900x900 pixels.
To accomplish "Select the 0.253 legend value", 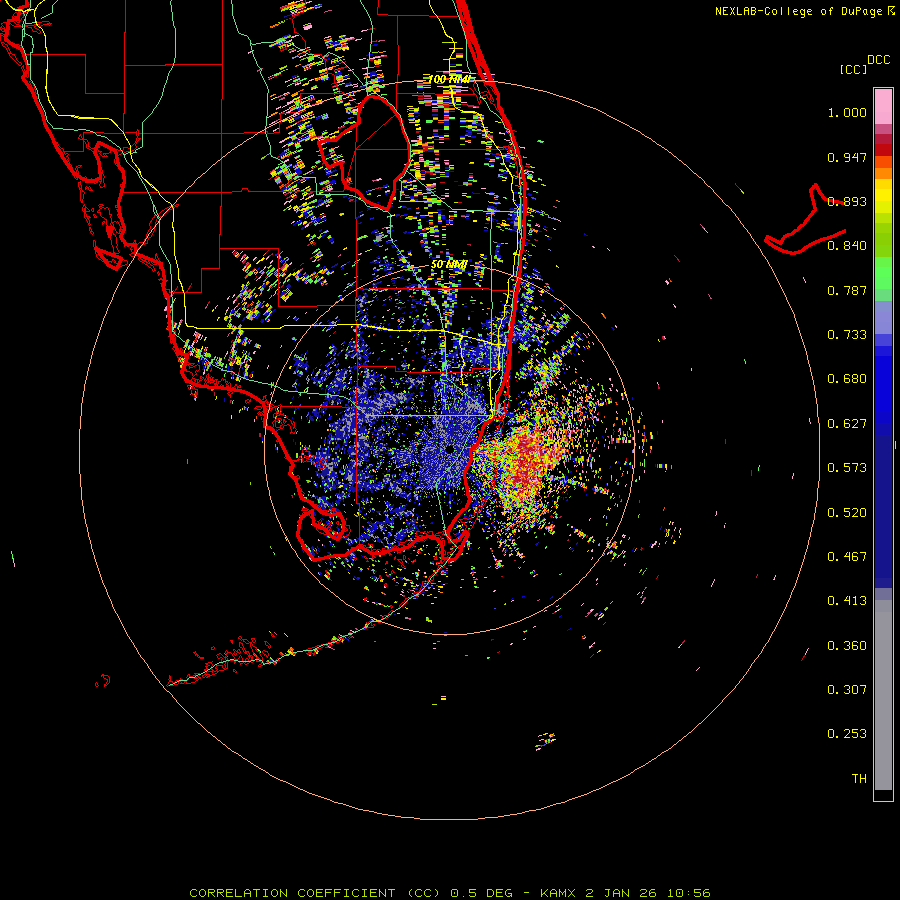I will coord(847,734).
